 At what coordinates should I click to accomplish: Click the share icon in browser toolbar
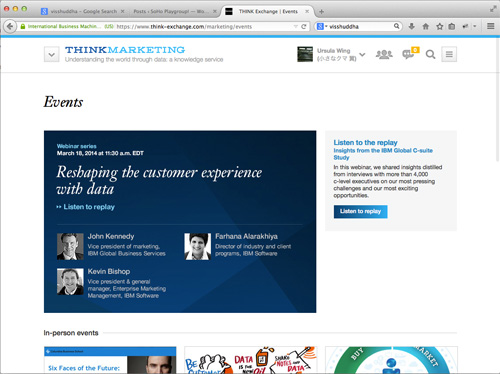(465, 26)
